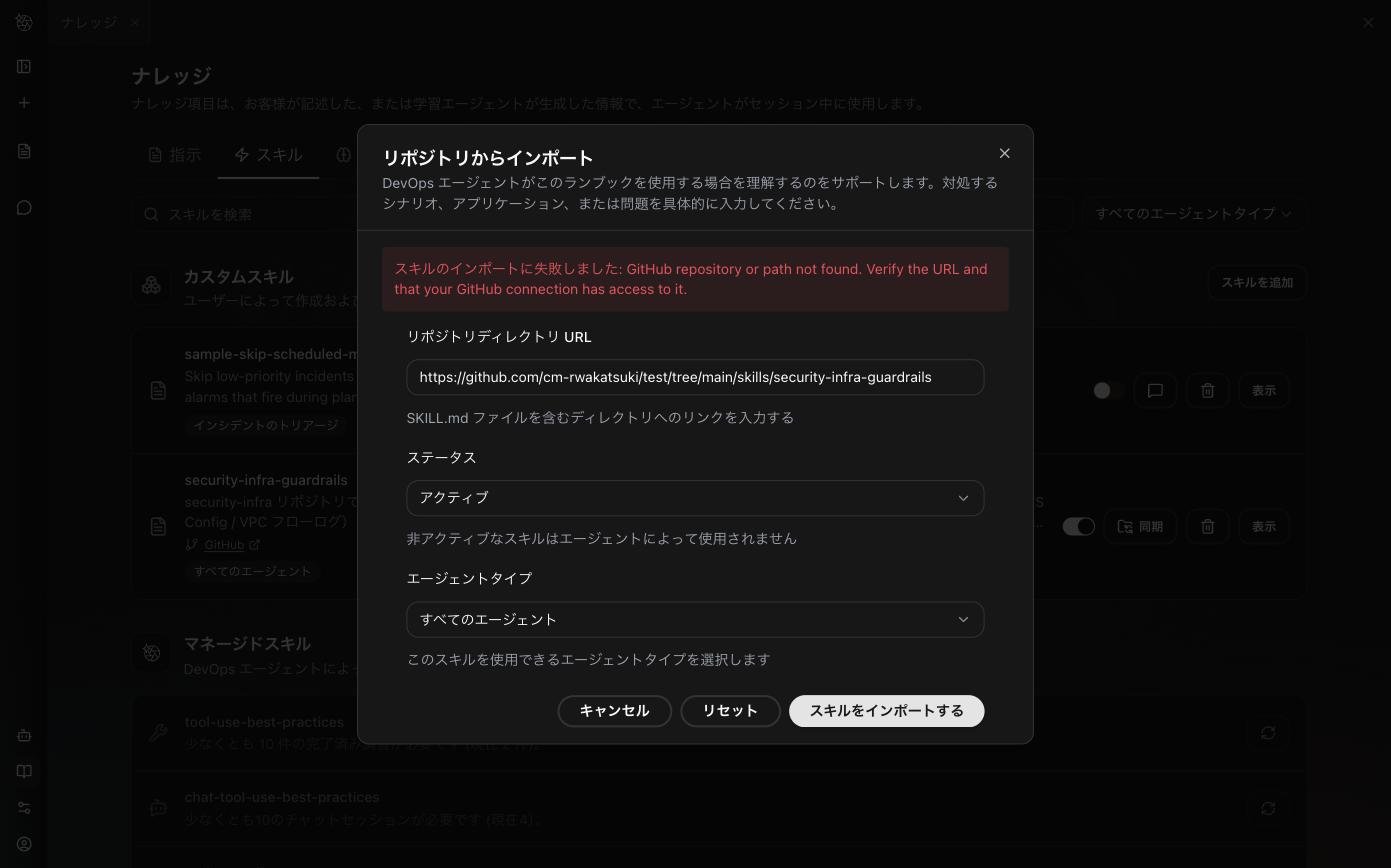The height and width of the screenshot is (868, 1391).
Task: Open the sliders settings icon in the sidebar
Action: pyautogui.click(x=24, y=808)
